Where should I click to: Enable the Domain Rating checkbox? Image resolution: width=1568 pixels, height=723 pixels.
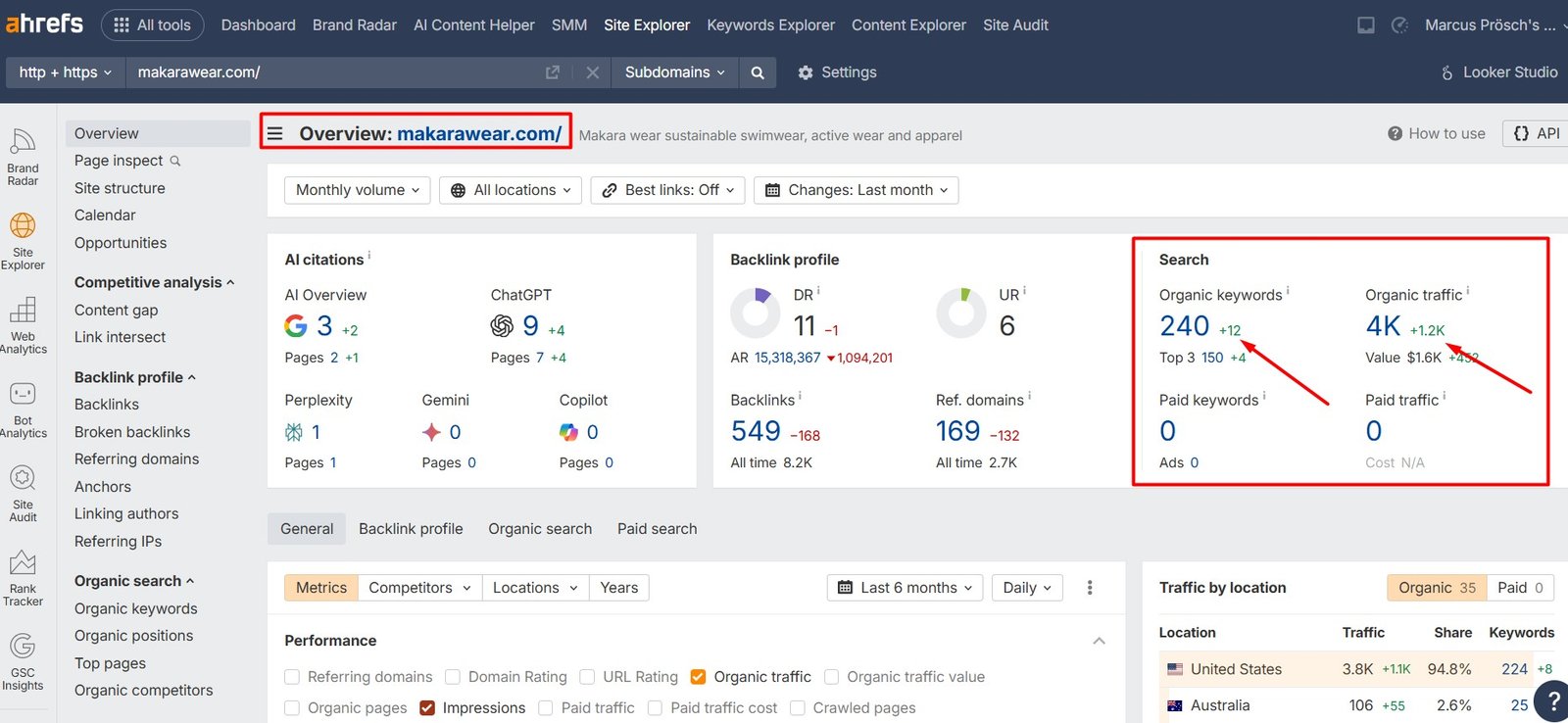453,677
